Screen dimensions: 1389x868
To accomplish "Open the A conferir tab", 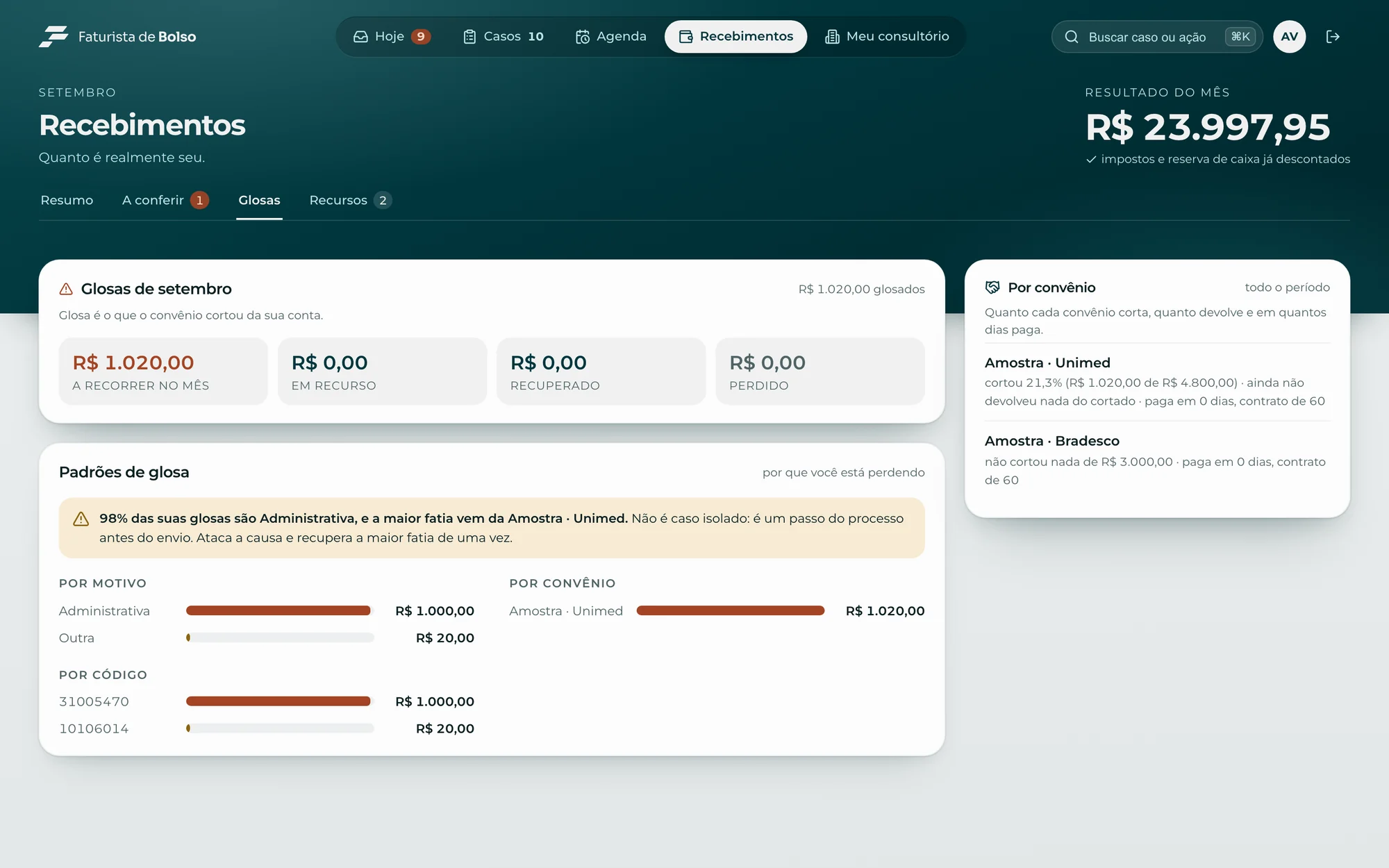I will point(165,200).
